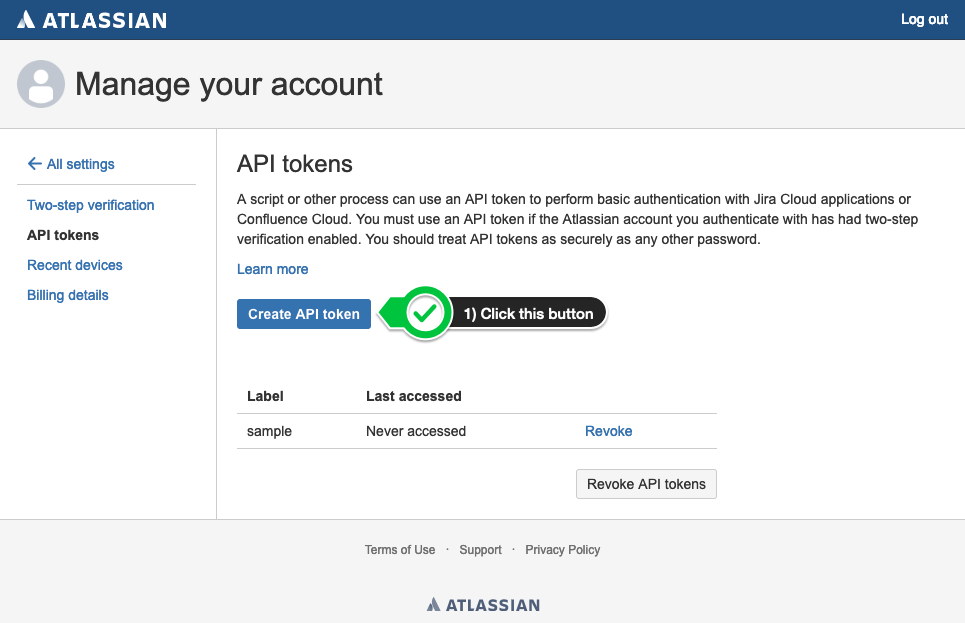Click the user avatar icon

tap(41, 84)
